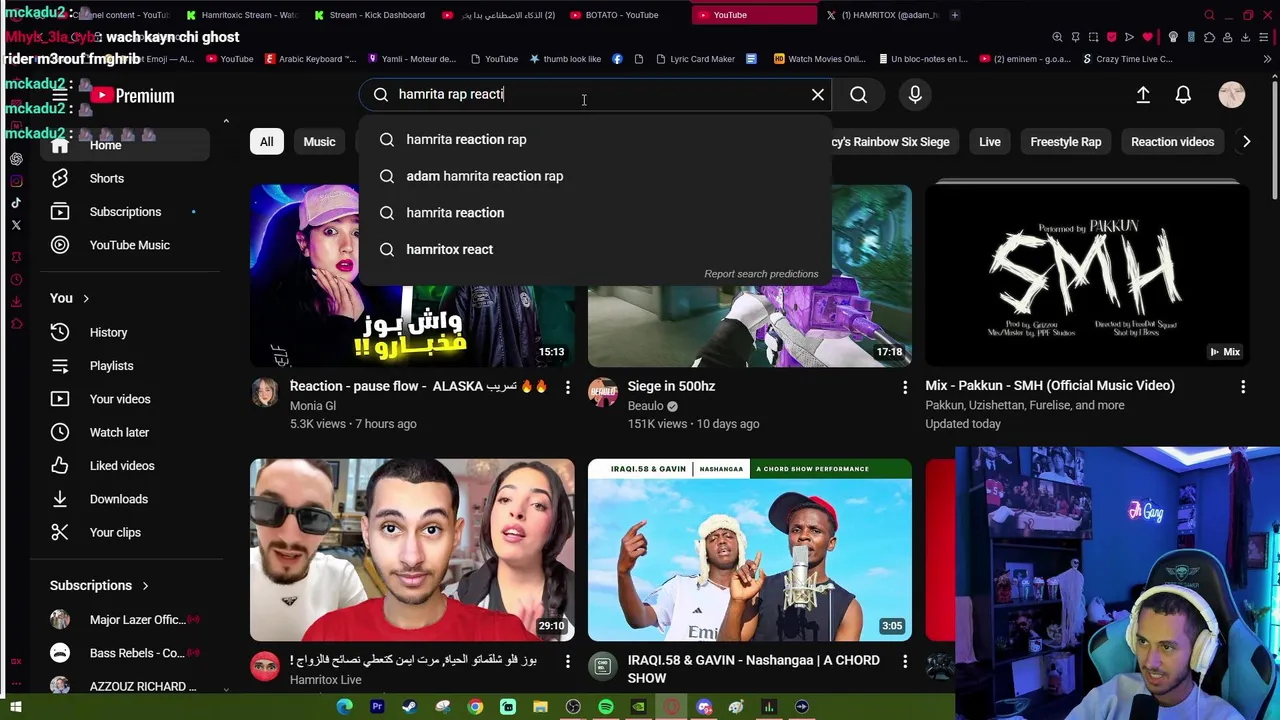This screenshot has height=720, width=1280.
Task: Open the Opera tab search magnifier
Action: click(1209, 15)
